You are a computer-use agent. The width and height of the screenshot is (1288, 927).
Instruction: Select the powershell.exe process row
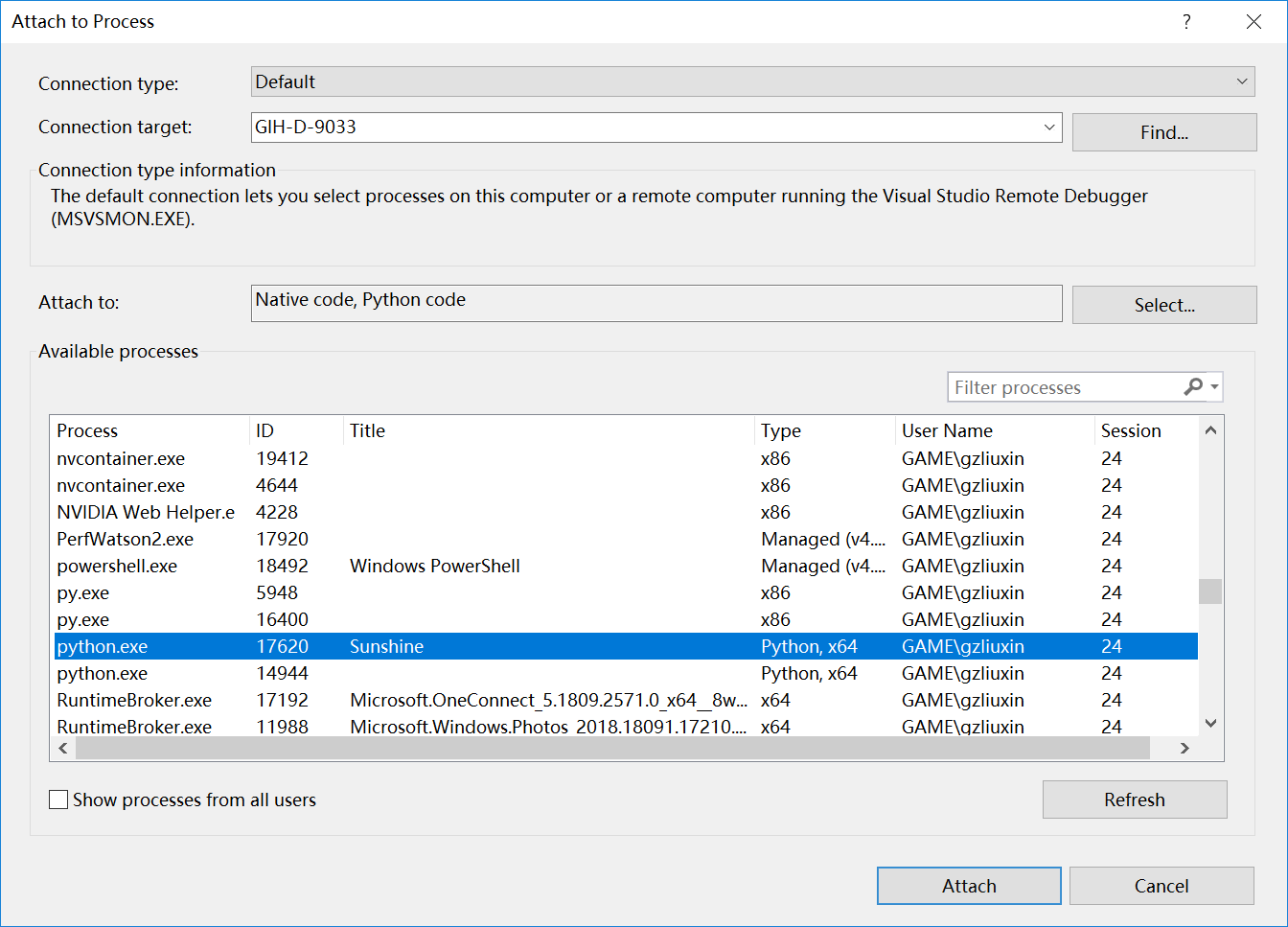[x=624, y=566]
